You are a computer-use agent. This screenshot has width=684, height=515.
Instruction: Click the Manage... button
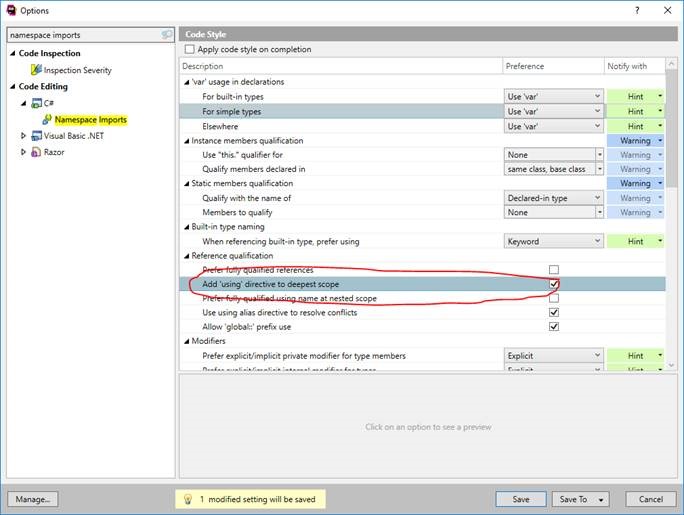point(33,499)
